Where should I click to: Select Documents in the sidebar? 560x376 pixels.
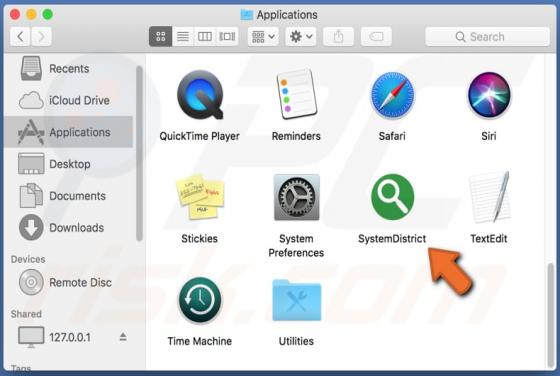click(69, 196)
